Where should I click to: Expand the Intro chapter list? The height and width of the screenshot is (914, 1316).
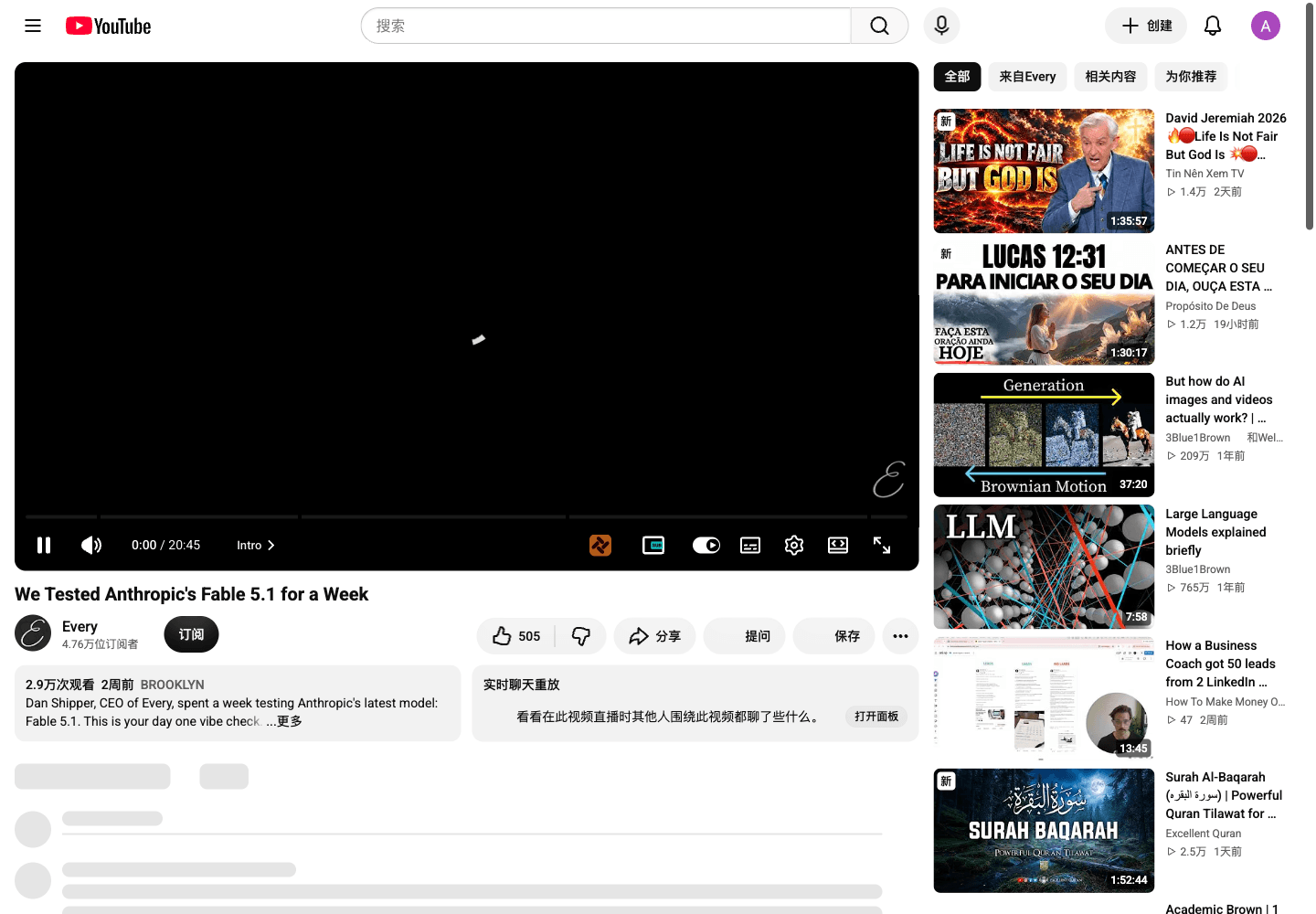pos(256,545)
